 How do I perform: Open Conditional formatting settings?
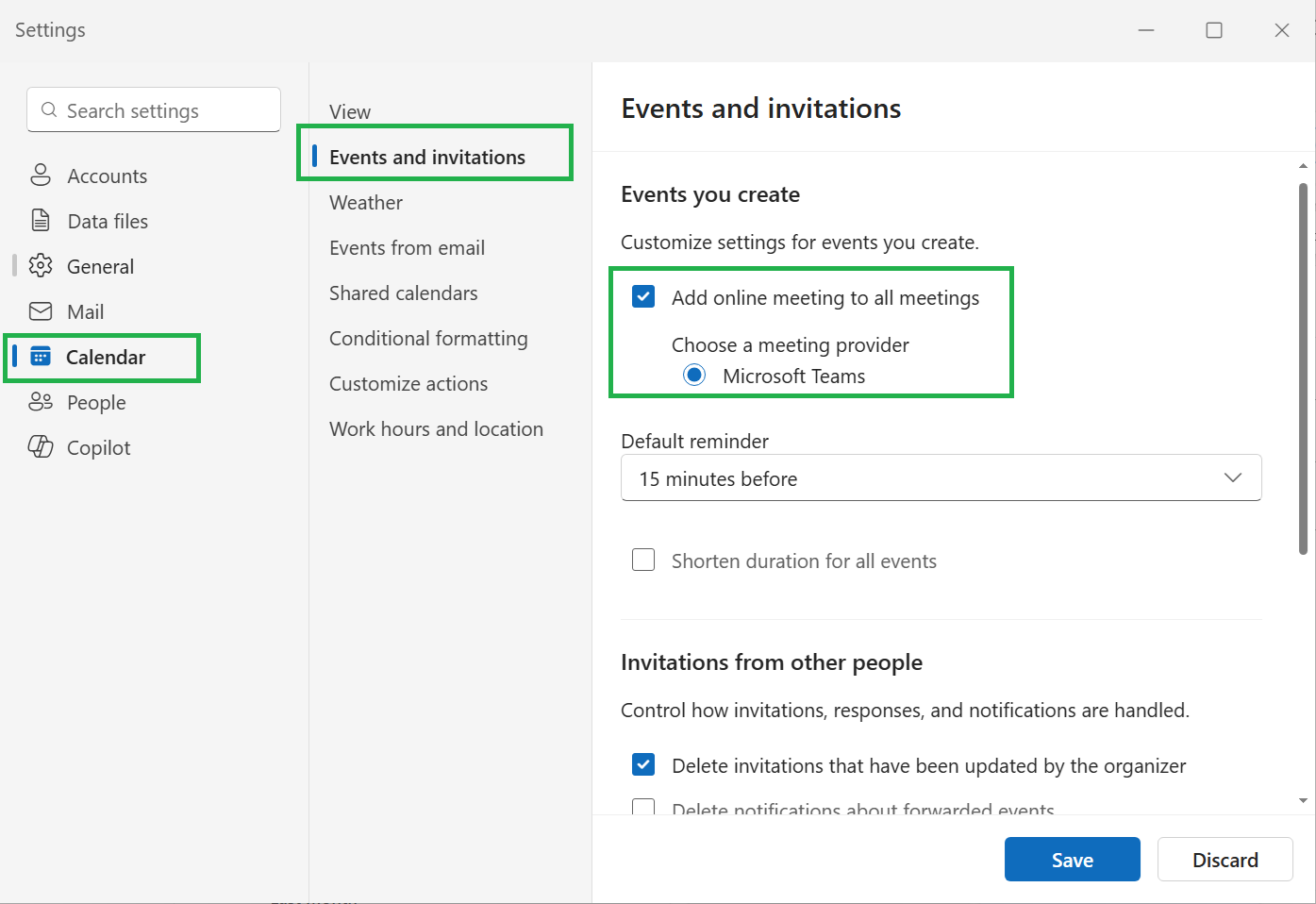[x=428, y=338]
